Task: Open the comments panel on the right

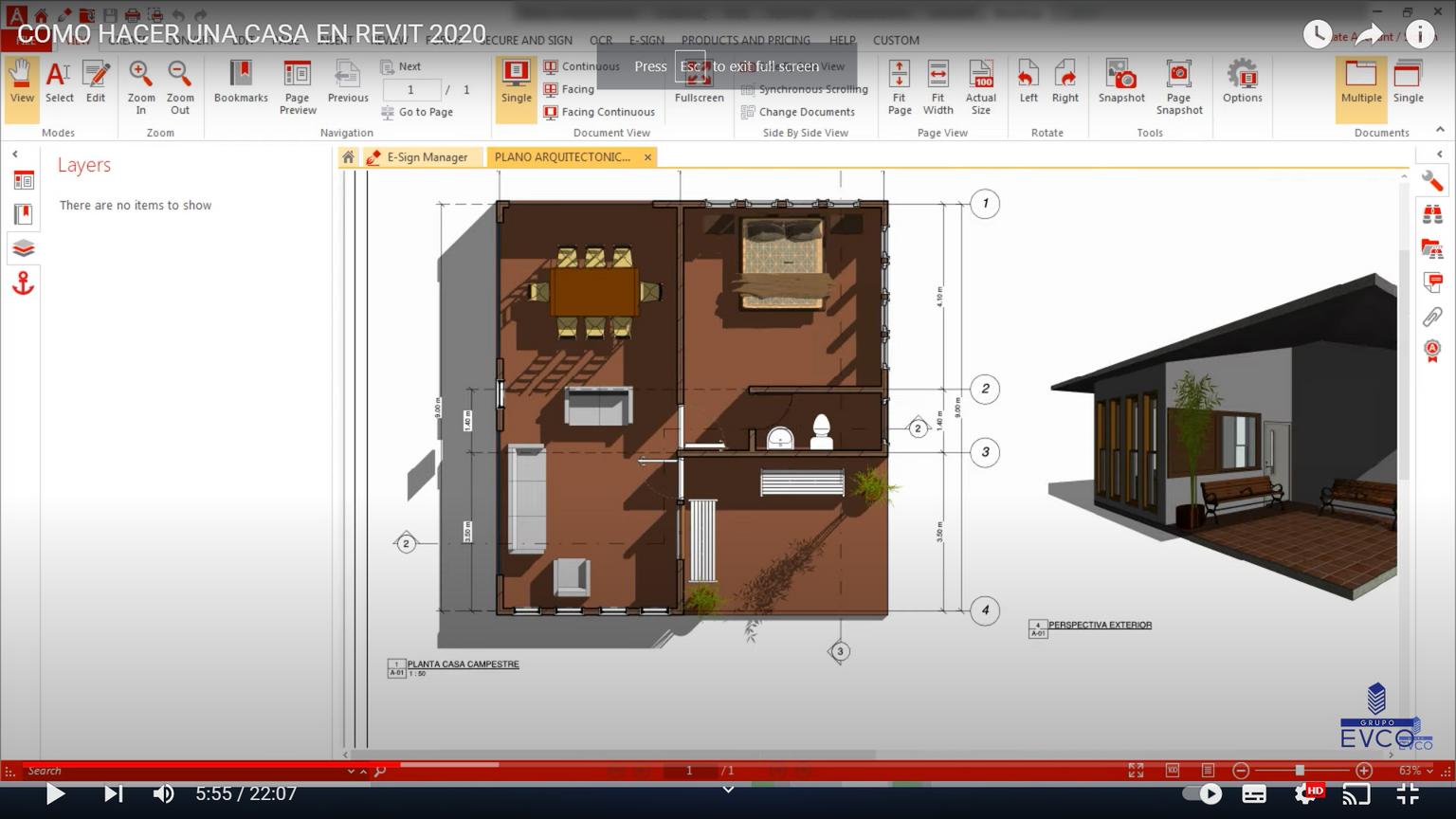Action: (1432, 282)
